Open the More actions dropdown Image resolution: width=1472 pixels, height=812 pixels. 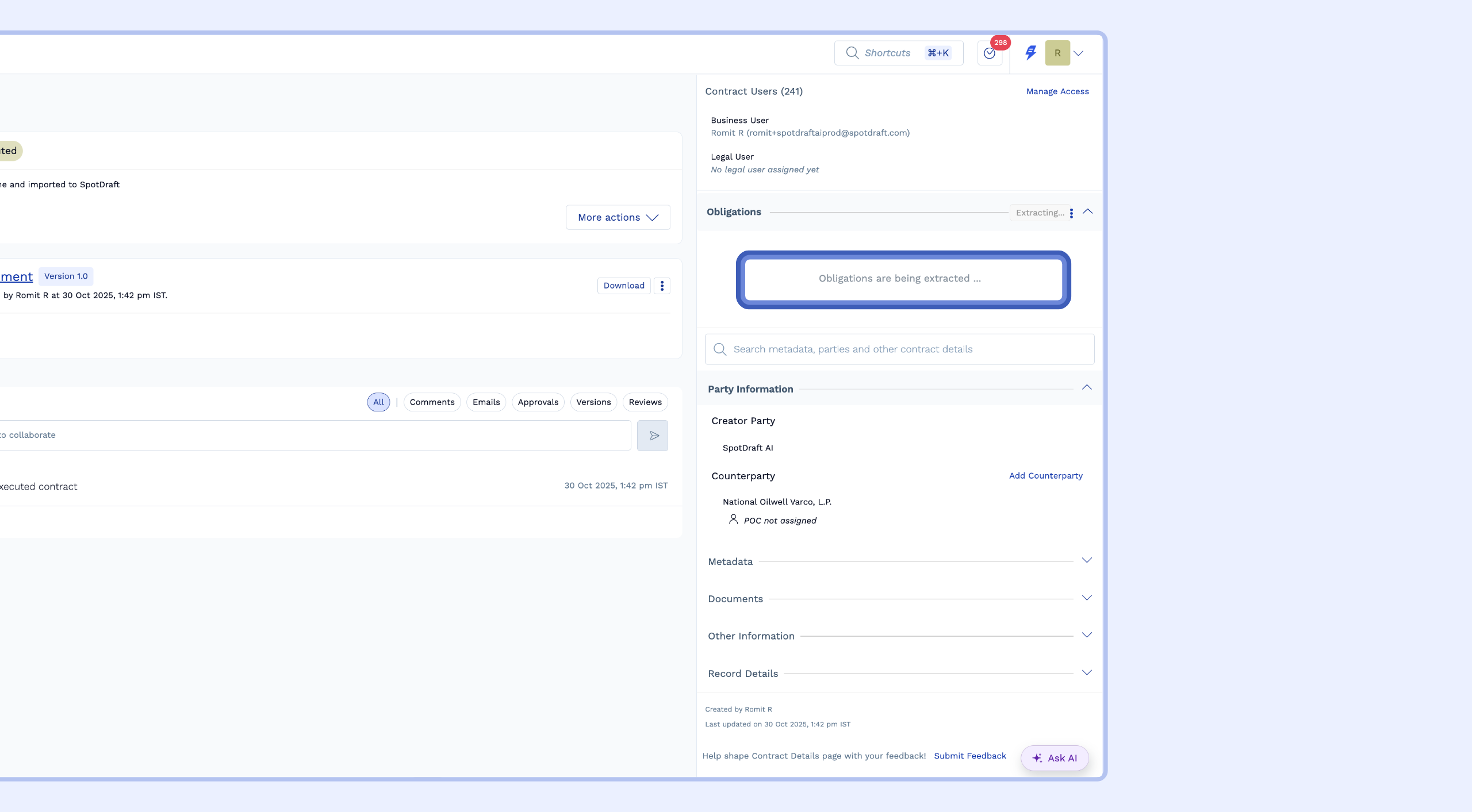[x=618, y=217]
